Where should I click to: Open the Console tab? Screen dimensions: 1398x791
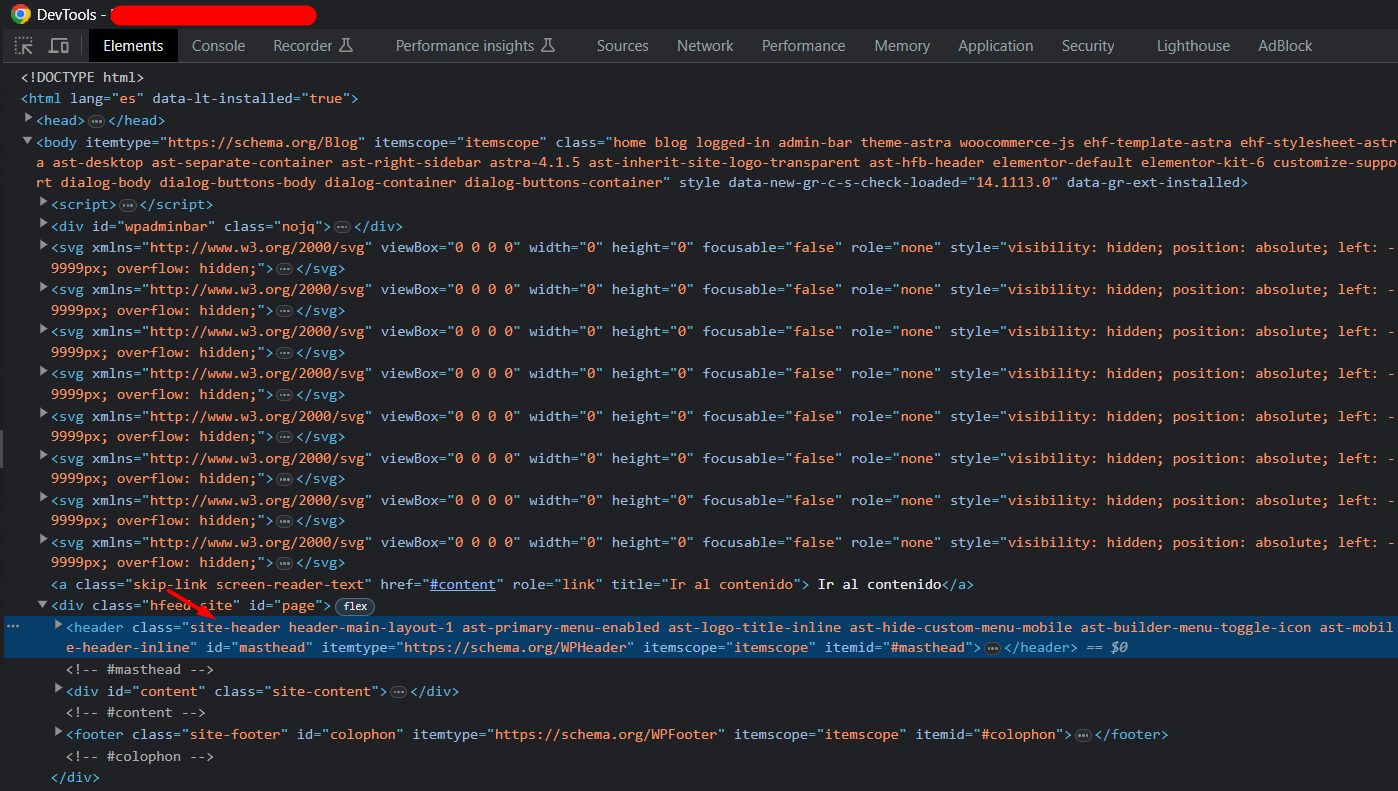click(218, 46)
